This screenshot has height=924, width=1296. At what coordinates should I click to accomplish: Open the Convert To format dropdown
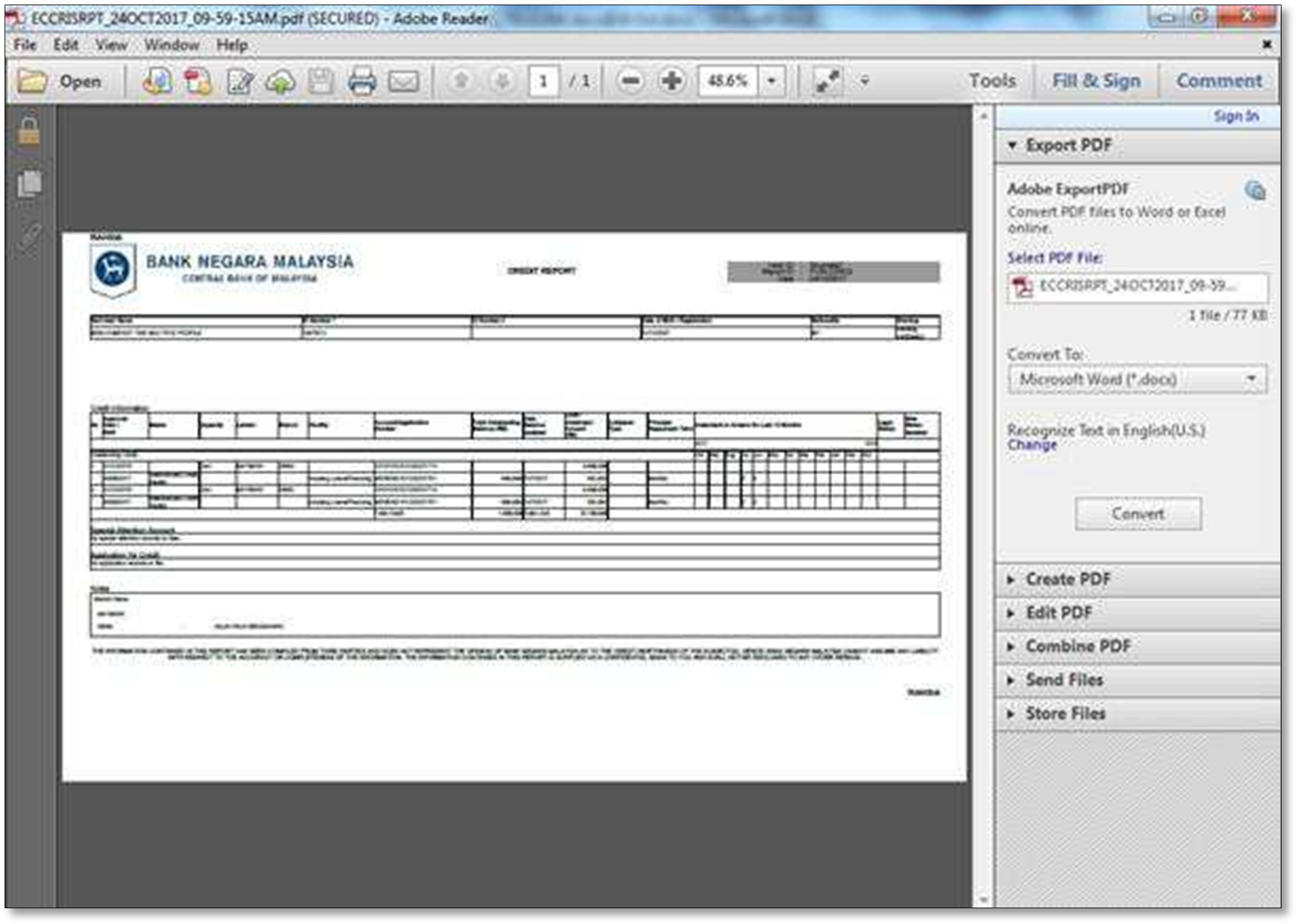1137,380
